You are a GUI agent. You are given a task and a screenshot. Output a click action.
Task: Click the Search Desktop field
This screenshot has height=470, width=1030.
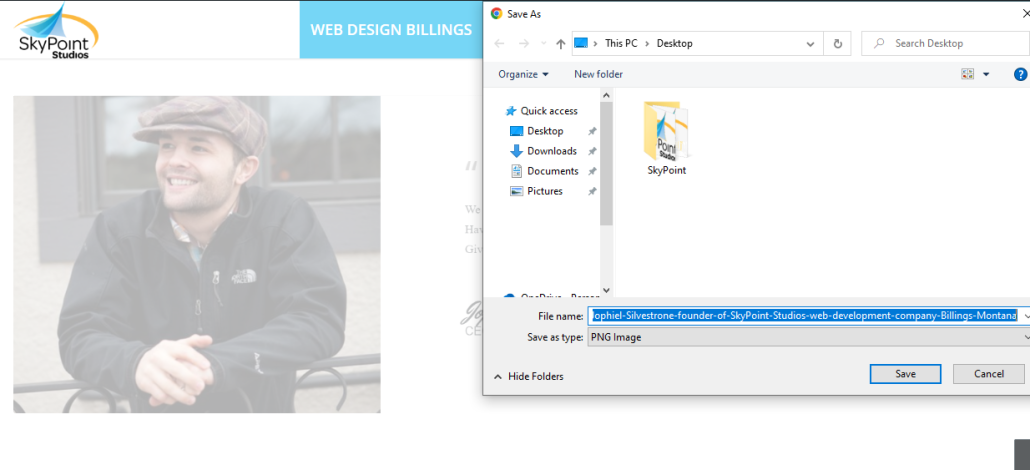945,43
